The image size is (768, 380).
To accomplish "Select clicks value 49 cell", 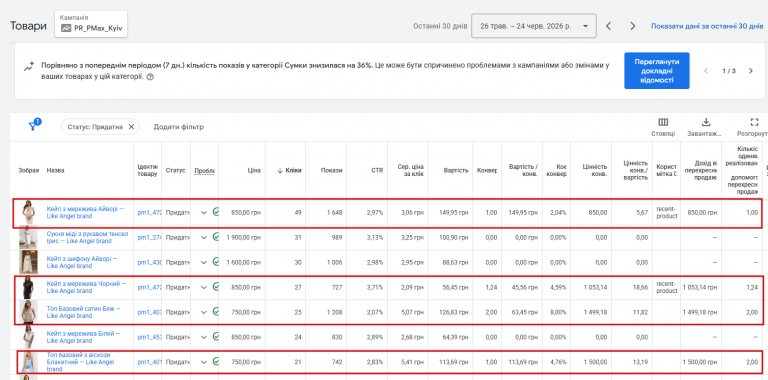I will click(298, 213).
